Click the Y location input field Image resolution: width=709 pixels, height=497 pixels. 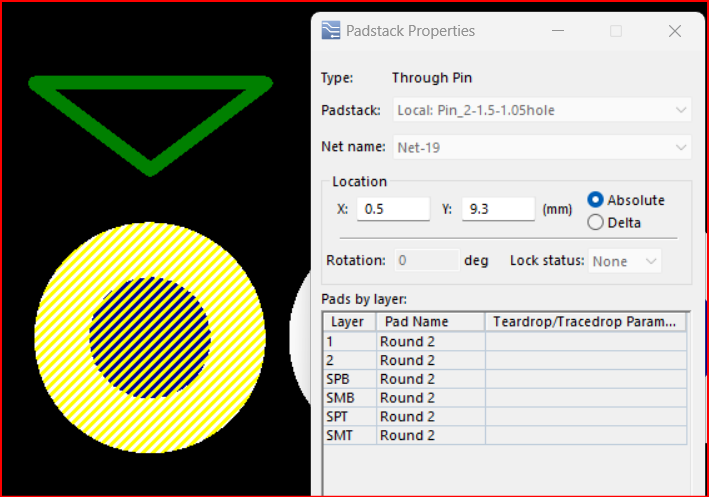click(497, 209)
